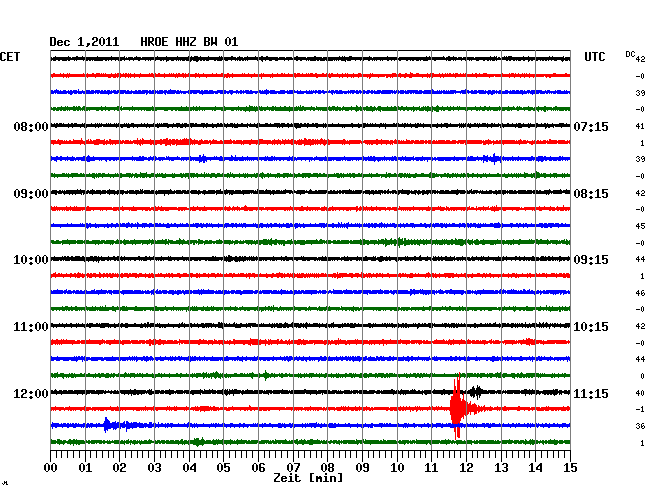Select the "08:00" CET time label
This screenshot has width=650, height=494.
pos(31,126)
